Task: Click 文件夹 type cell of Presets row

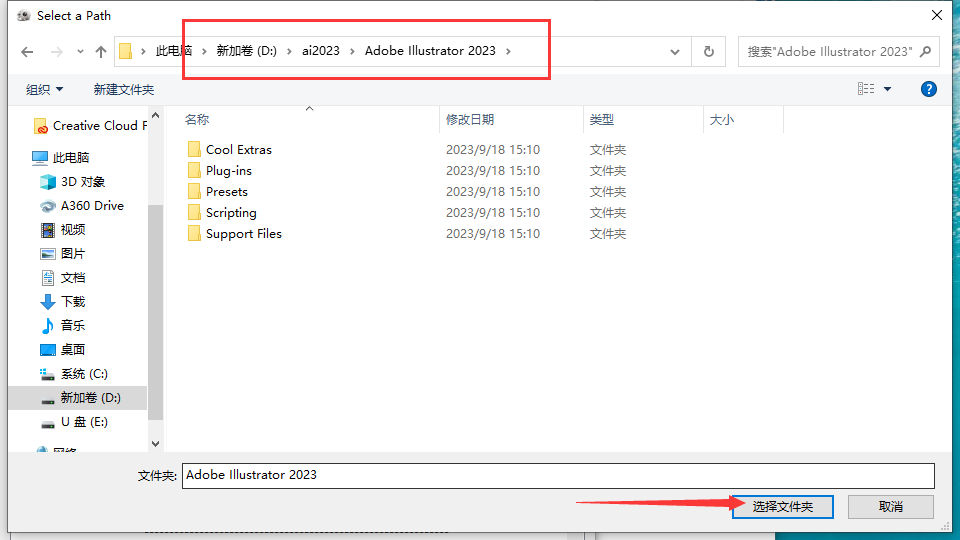Action: (x=607, y=192)
